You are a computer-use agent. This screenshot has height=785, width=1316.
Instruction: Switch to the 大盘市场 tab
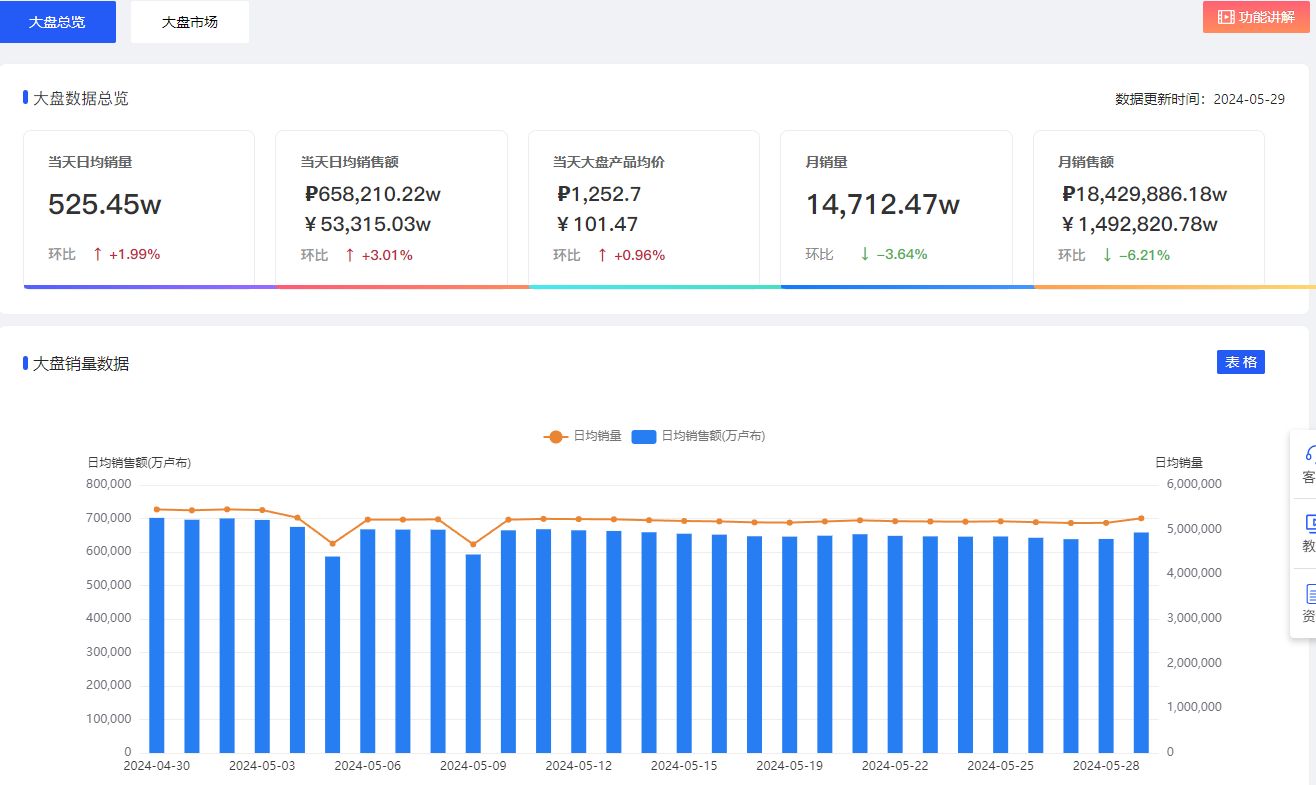click(x=190, y=22)
